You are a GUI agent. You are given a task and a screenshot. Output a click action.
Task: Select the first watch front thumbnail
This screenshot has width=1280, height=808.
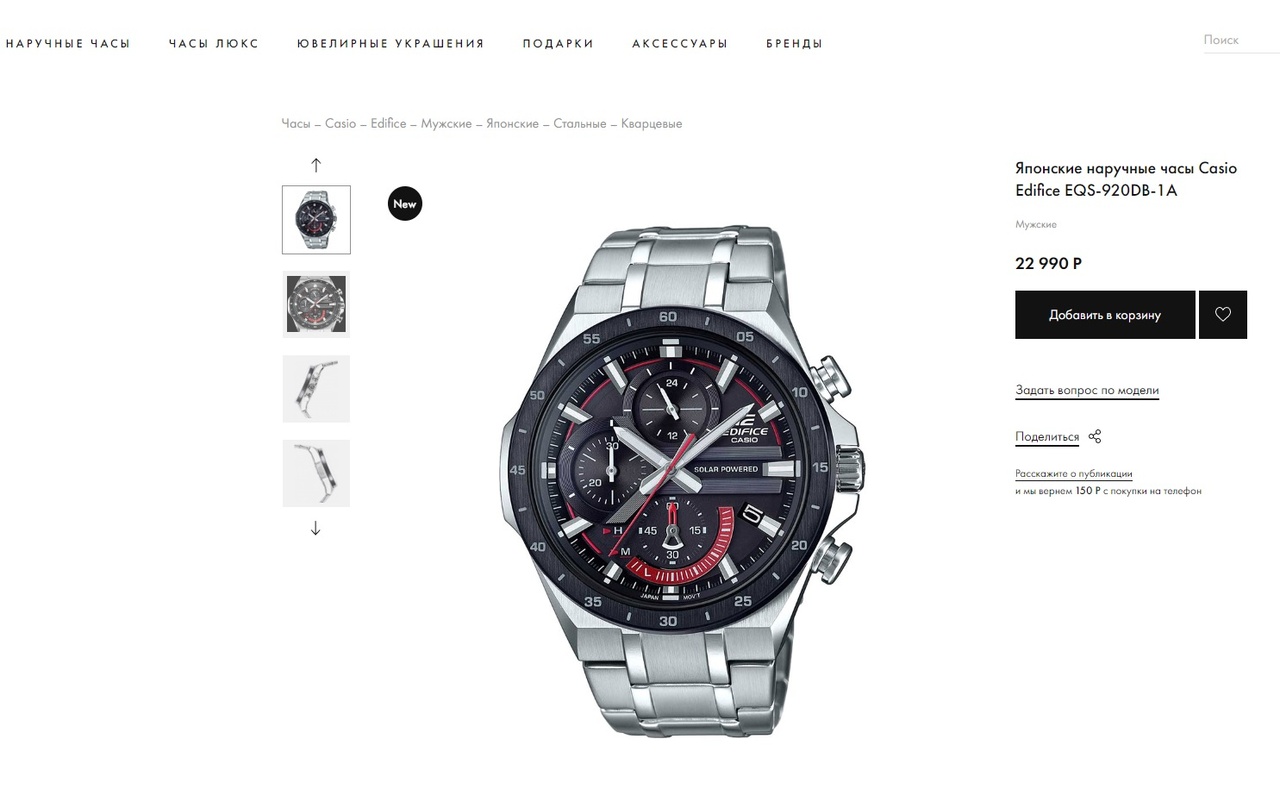tap(316, 220)
